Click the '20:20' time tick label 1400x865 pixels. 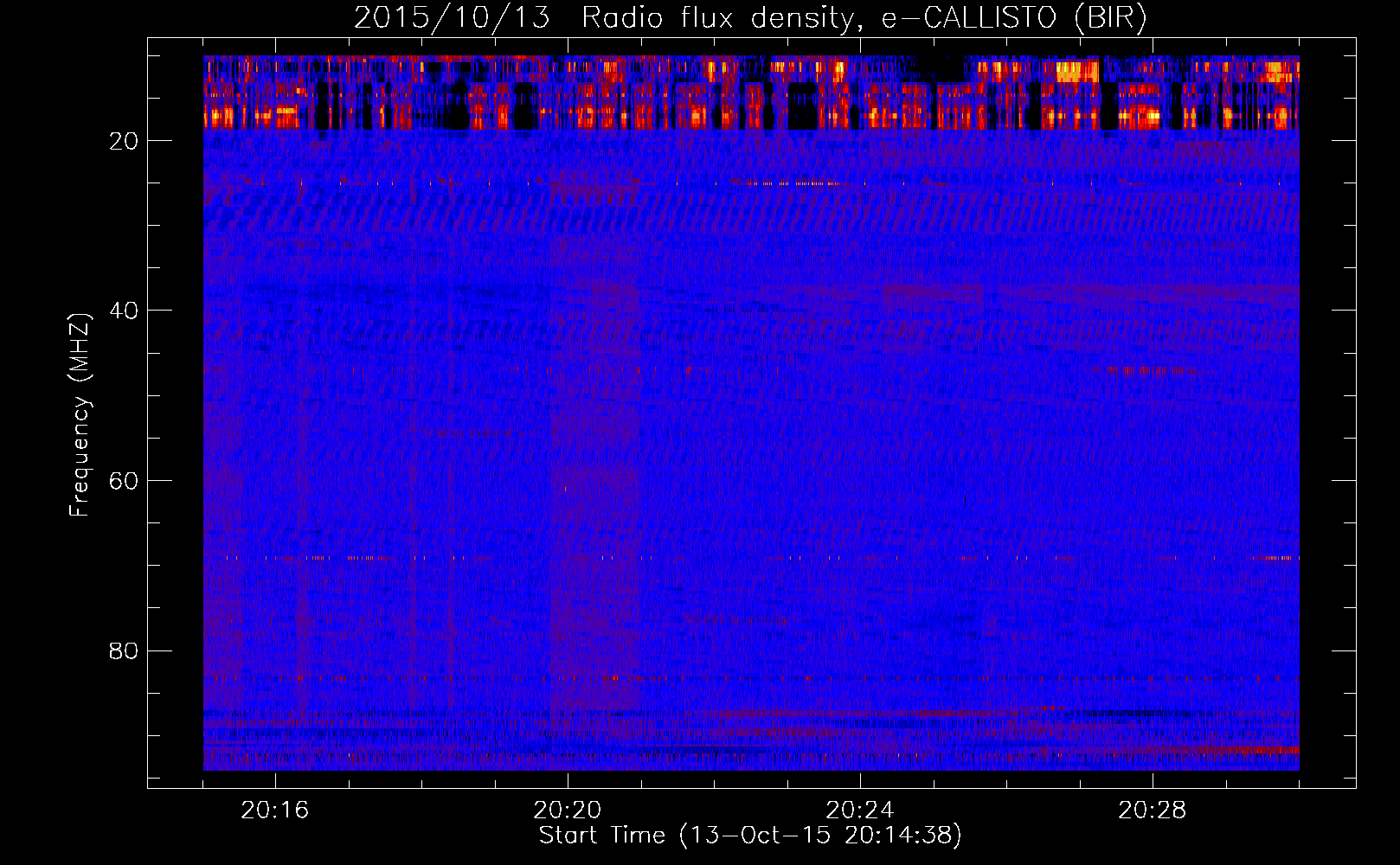568,811
